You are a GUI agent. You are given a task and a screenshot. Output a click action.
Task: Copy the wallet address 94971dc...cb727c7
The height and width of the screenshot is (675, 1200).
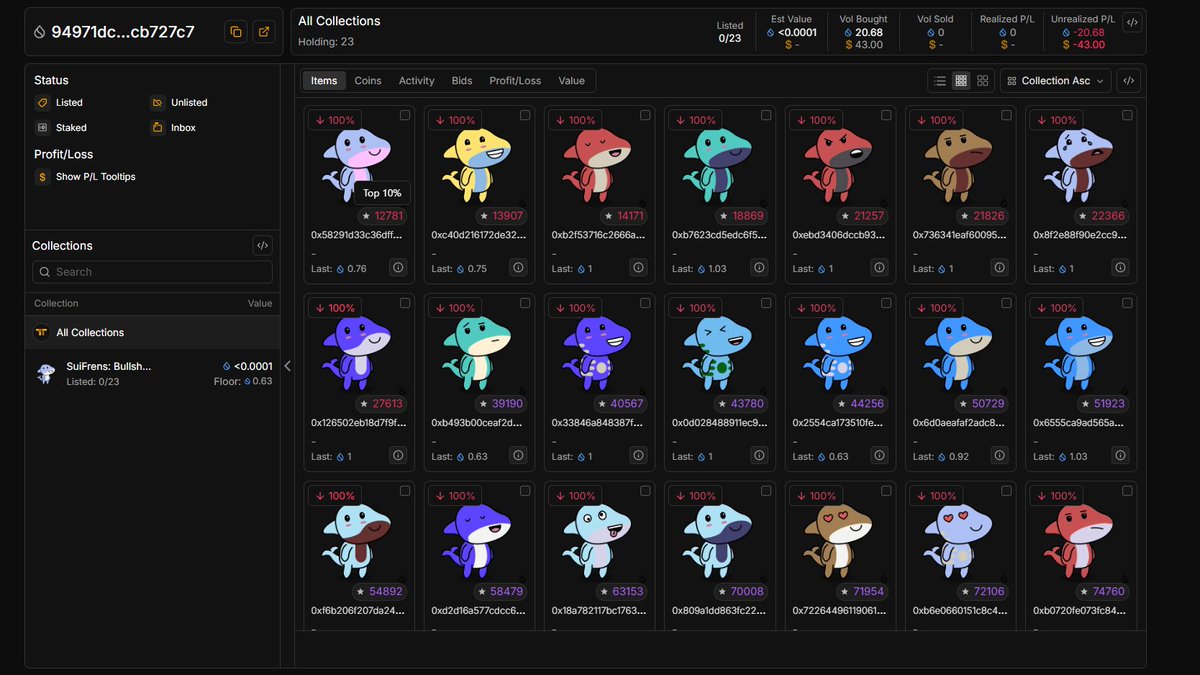(x=236, y=32)
